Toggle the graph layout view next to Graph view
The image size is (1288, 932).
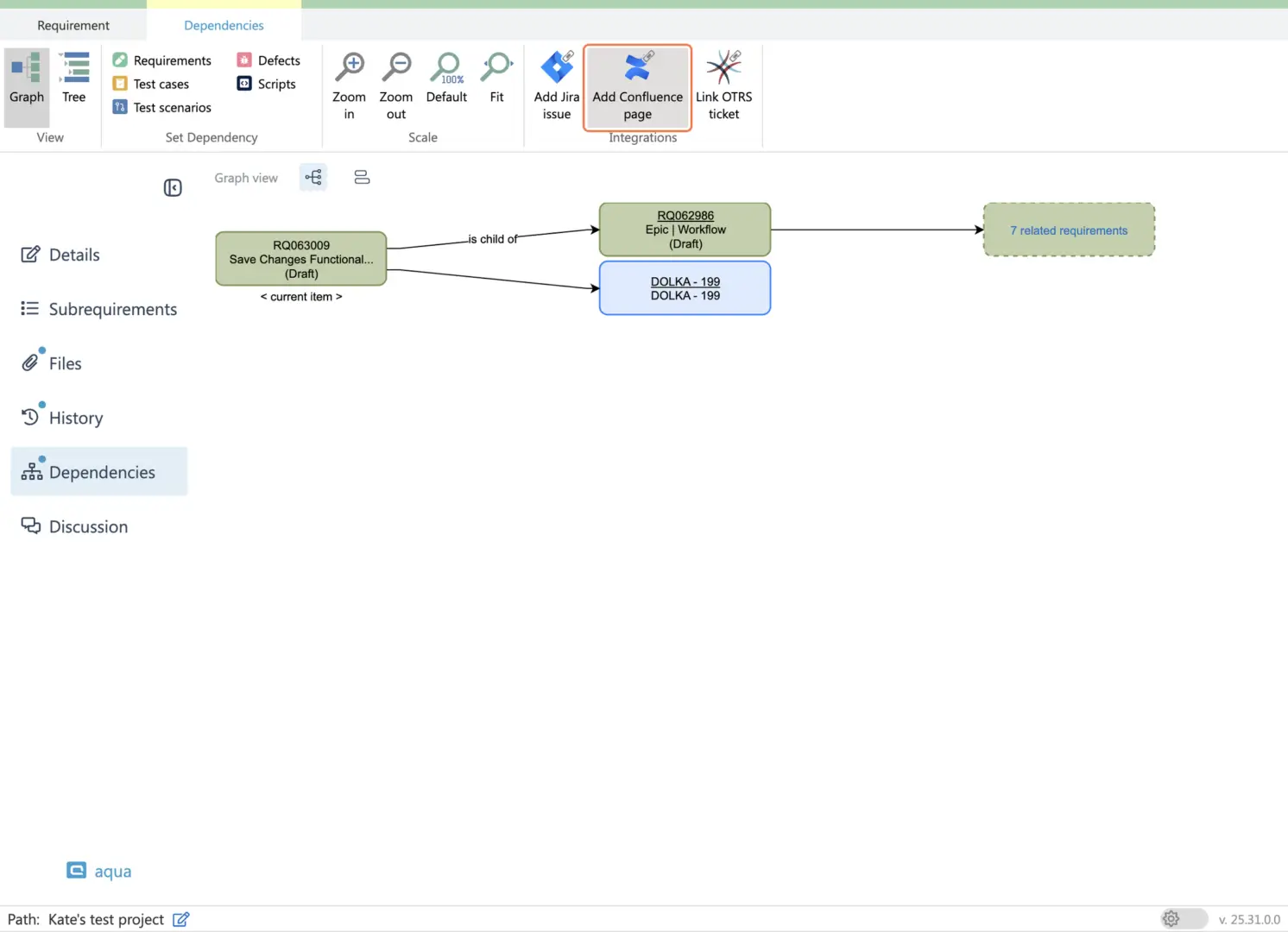coord(313,177)
